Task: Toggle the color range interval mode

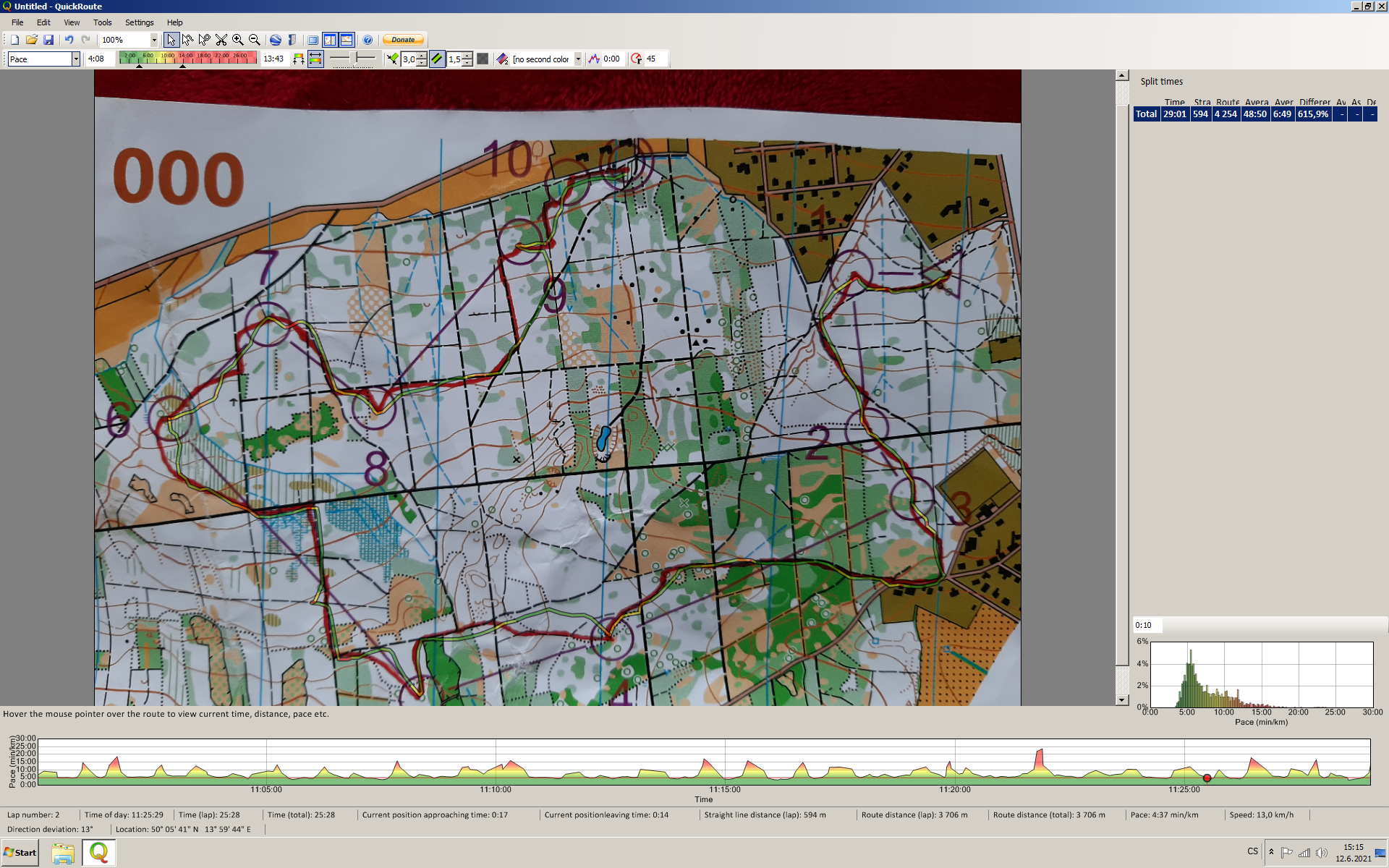Action: (x=315, y=59)
